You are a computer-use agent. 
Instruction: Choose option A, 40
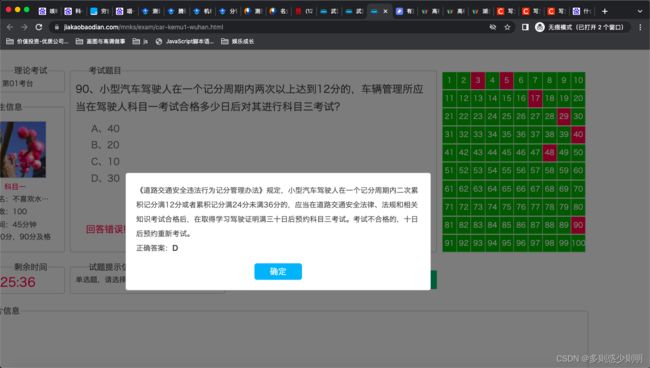click(105, 128)
